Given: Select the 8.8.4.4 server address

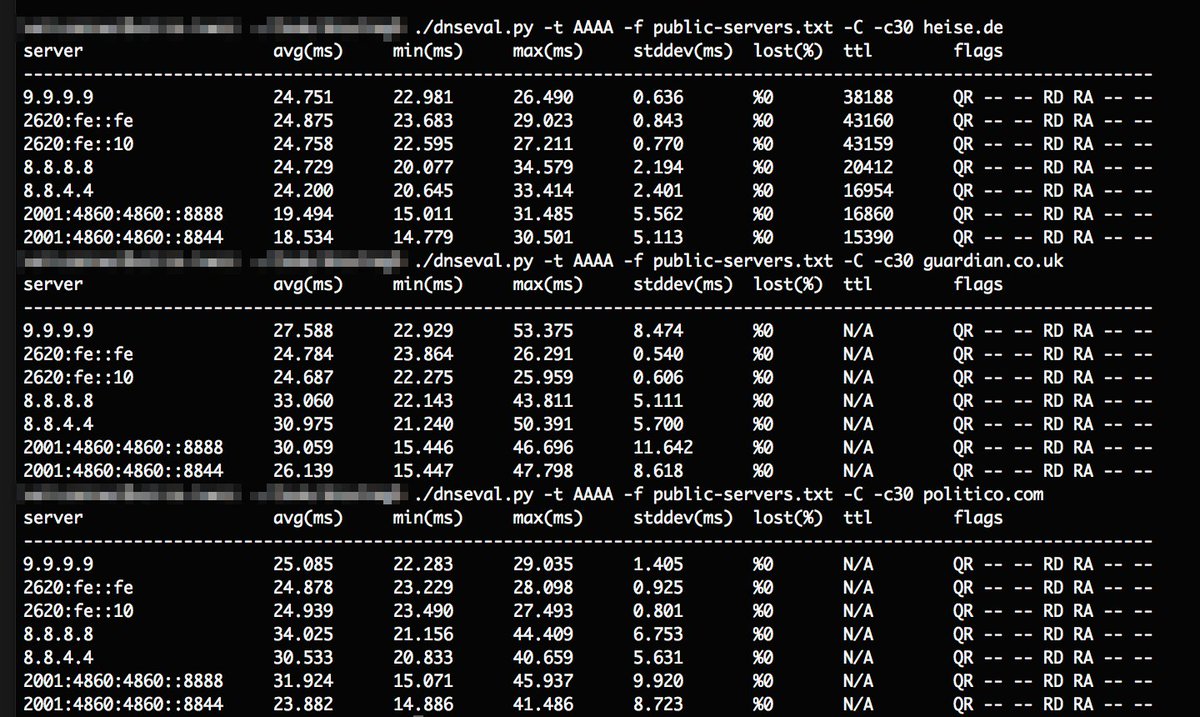Looking at the screenshot, I should tap(56, 191).
